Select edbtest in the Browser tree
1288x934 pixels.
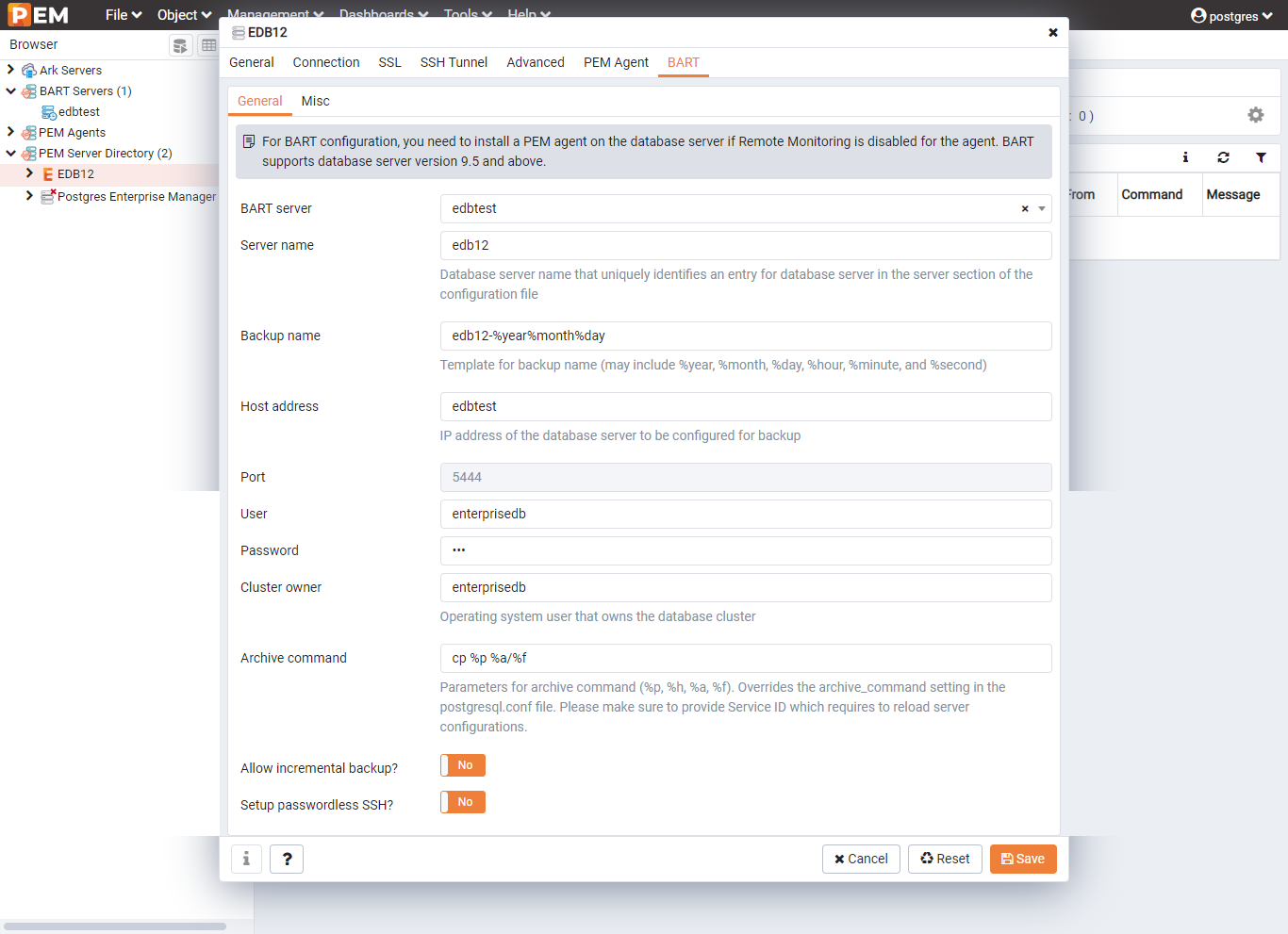[79, 112]
